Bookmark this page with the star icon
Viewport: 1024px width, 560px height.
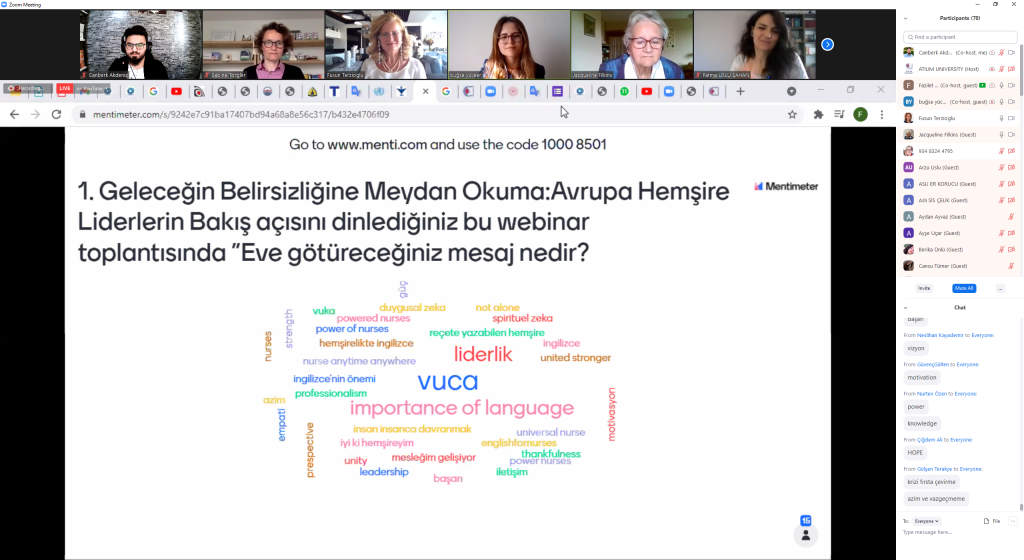coord(792,115)
